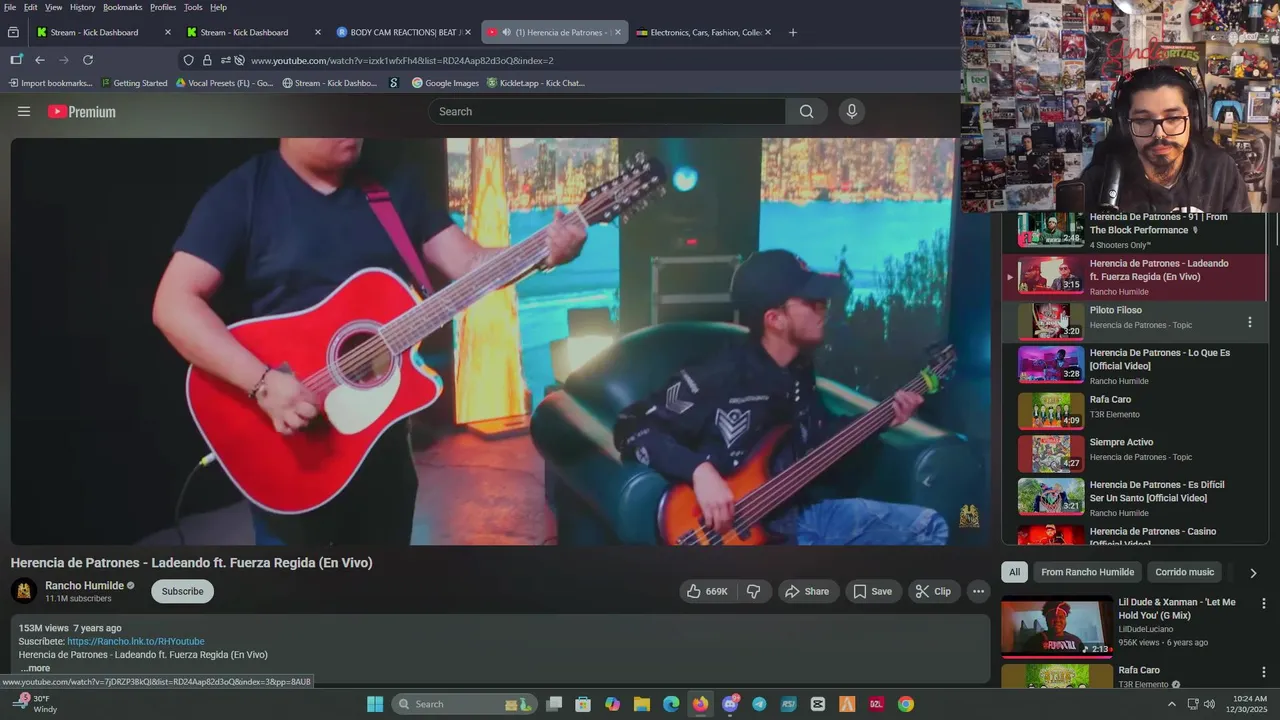This screenshot has height=720, width=1280.
Task: Open Getting Started bookmark
Action: 134,83
